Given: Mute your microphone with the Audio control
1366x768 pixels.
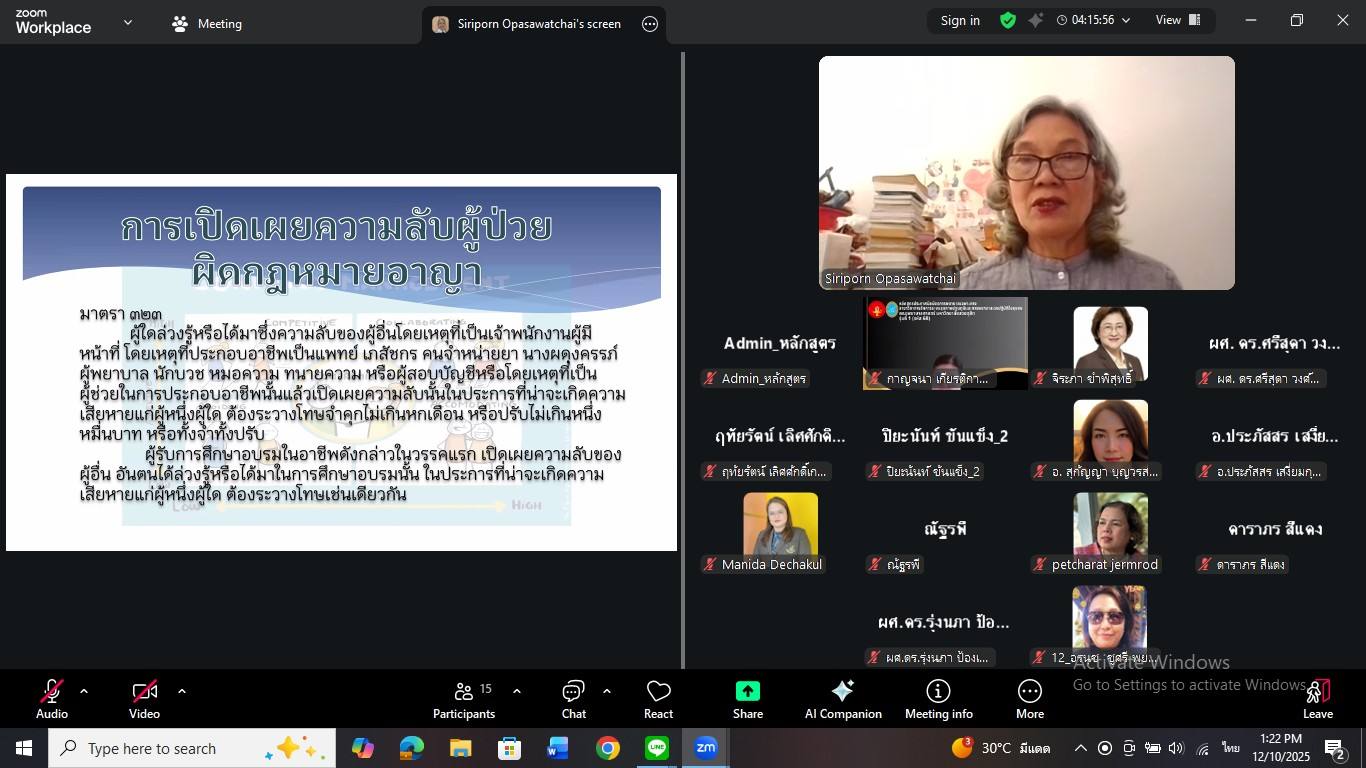Looking at the screenshot, I should click(x=51, y=697).
